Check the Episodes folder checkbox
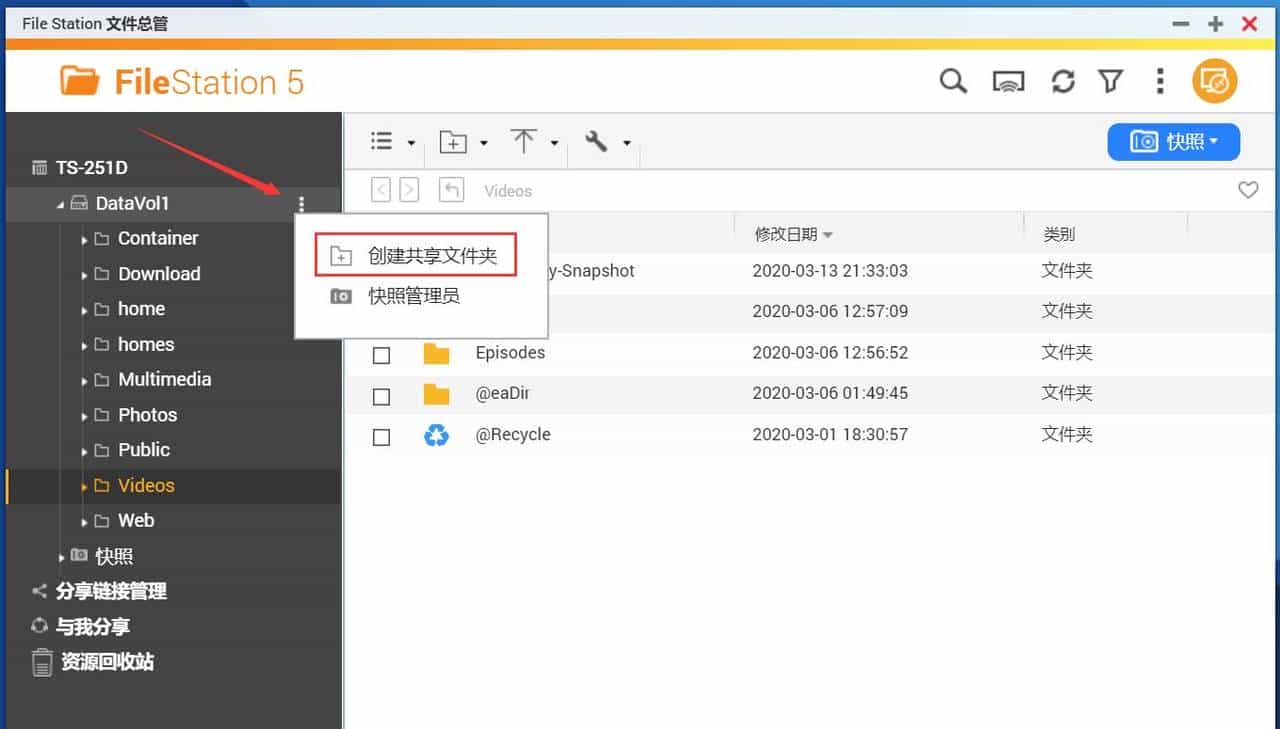Image resolution: width=1280 pixels, height=729 pixels. click(x=381, y=355)
